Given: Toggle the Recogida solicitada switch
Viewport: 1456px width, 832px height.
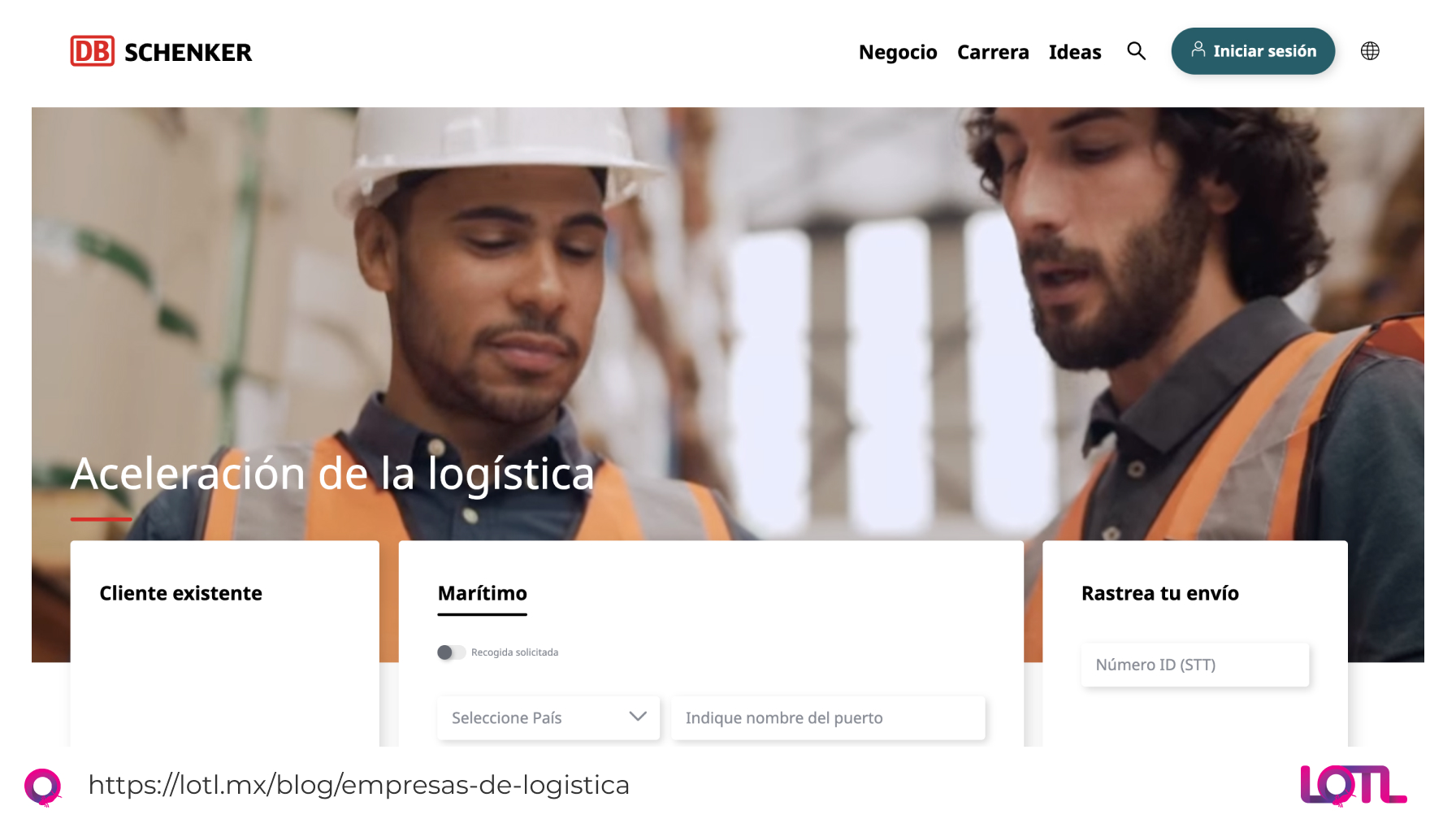Looking at the screenshot, I should pos(452,652).
